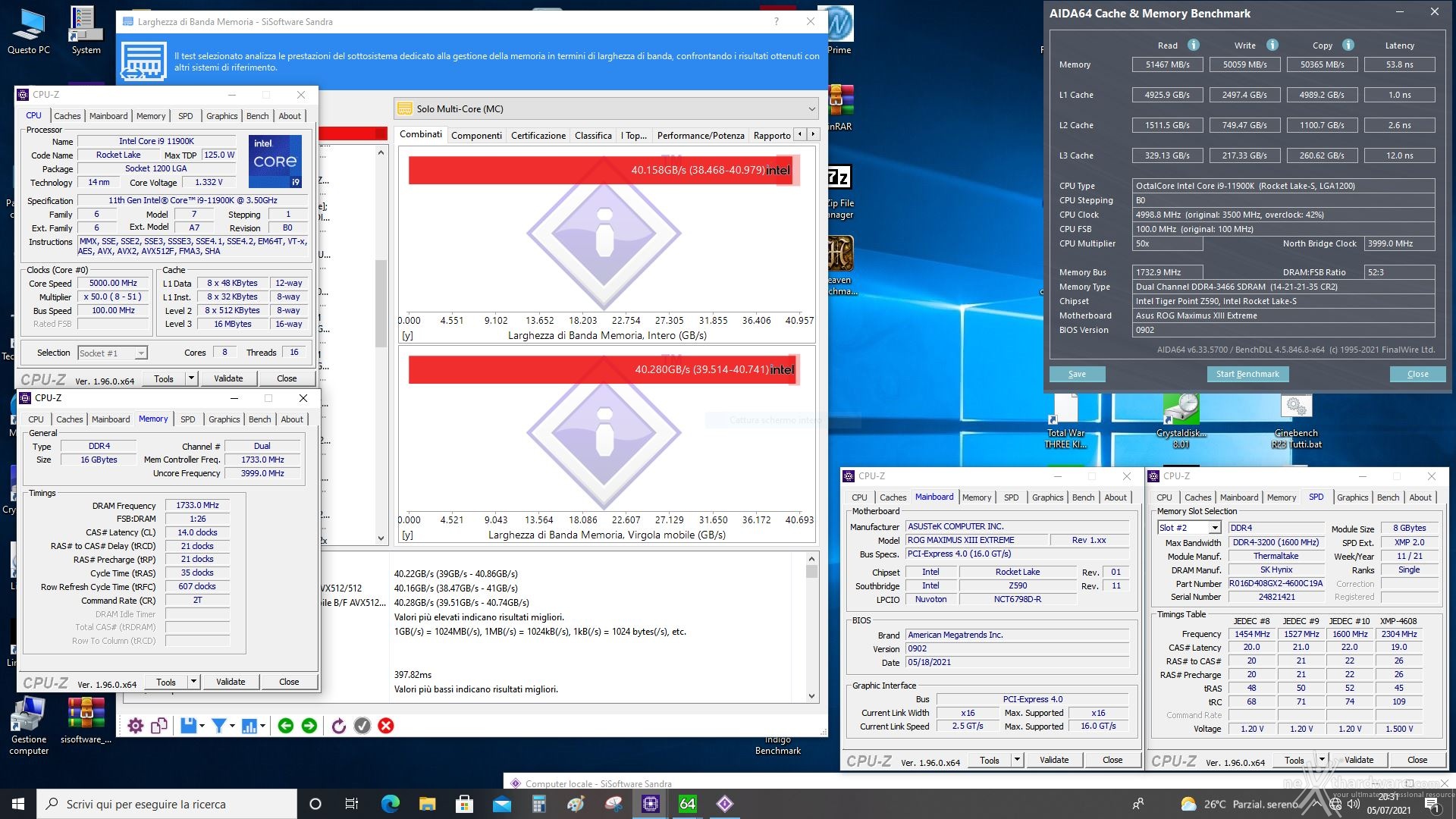Click Validate in top CPU-Z window

point(228,378)
